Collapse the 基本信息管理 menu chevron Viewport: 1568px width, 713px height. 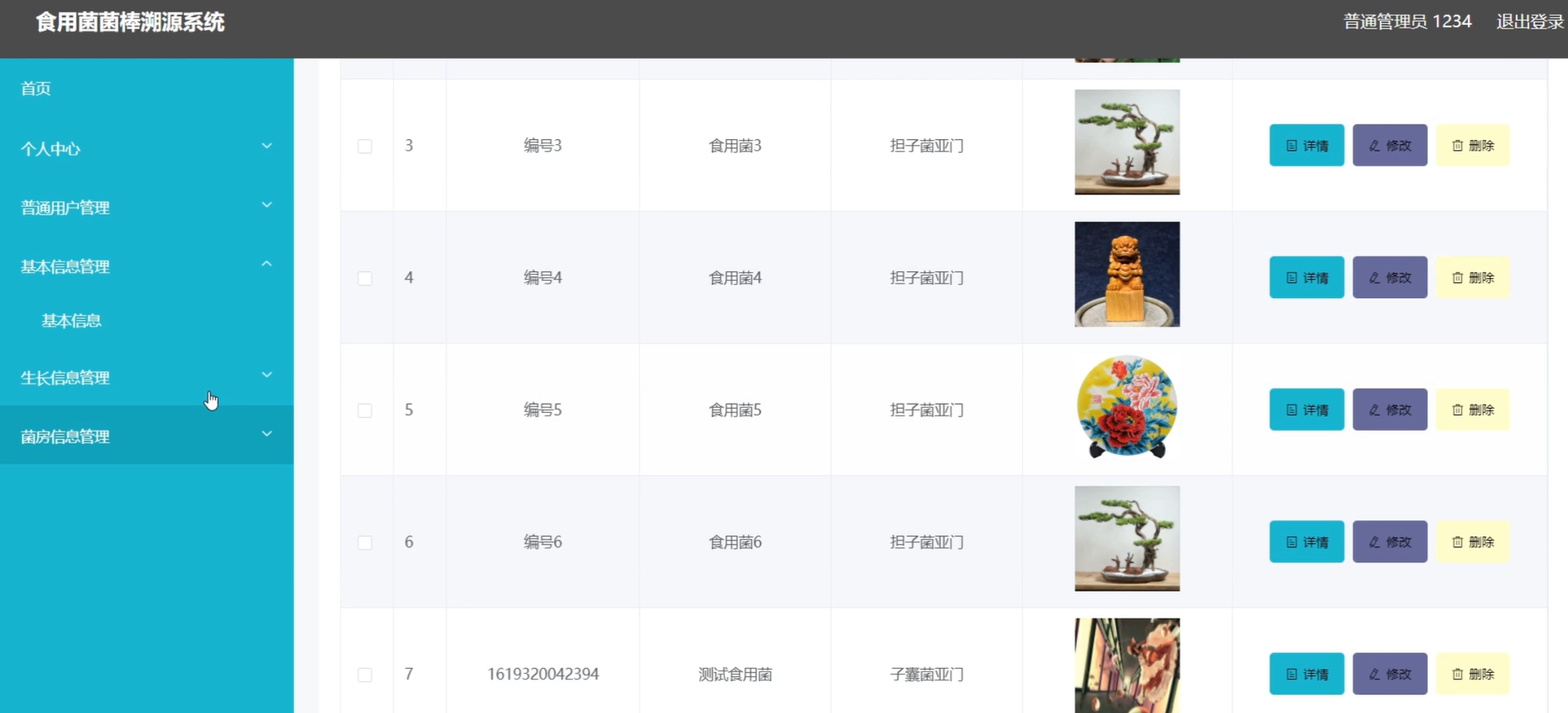pyautogui.click(x=267, y=264)
